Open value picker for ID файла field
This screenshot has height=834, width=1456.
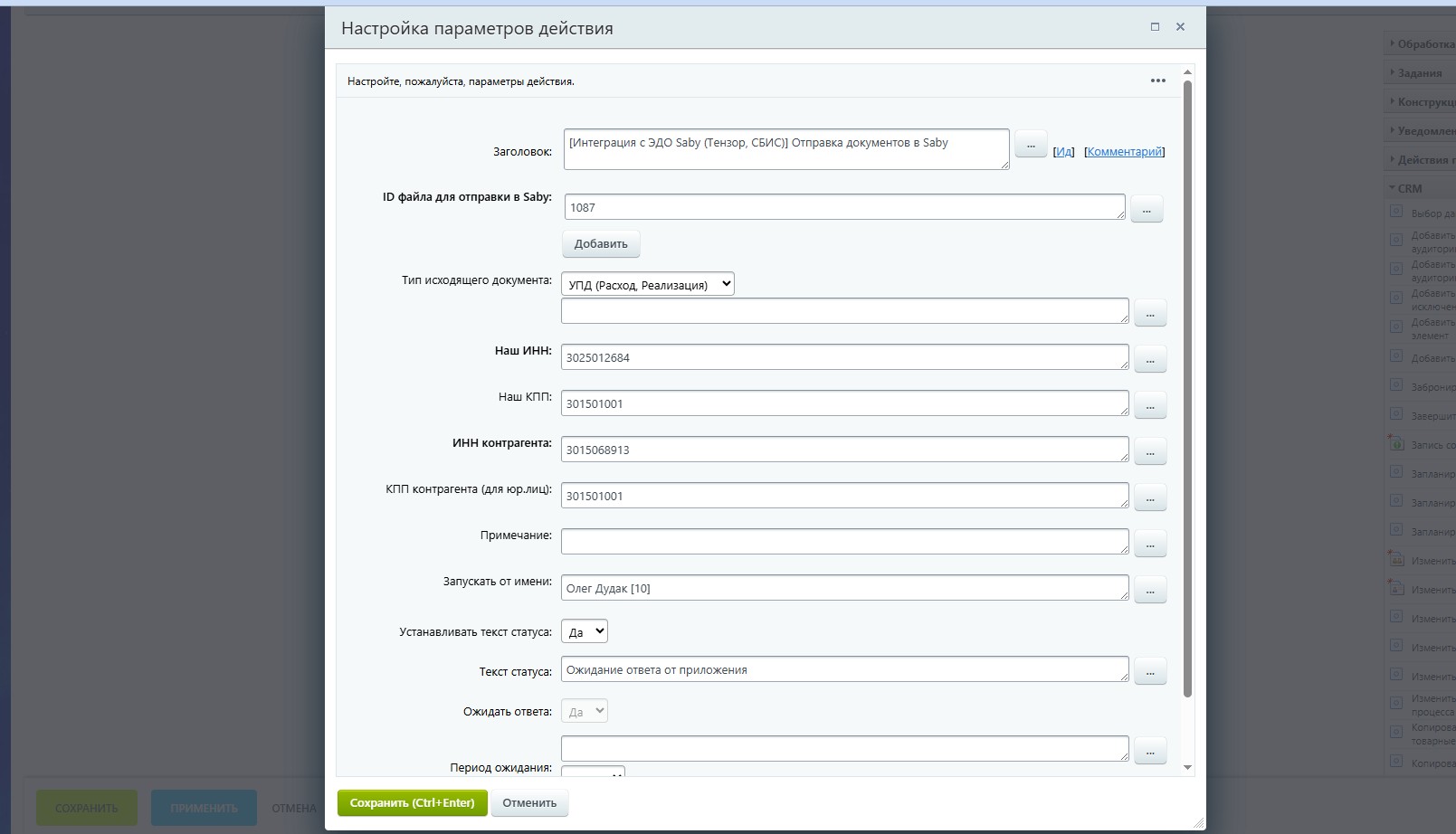1147,209
